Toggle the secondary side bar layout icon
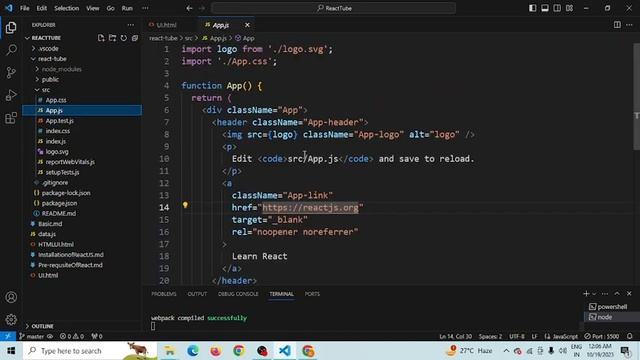 (x=557, y=8)
